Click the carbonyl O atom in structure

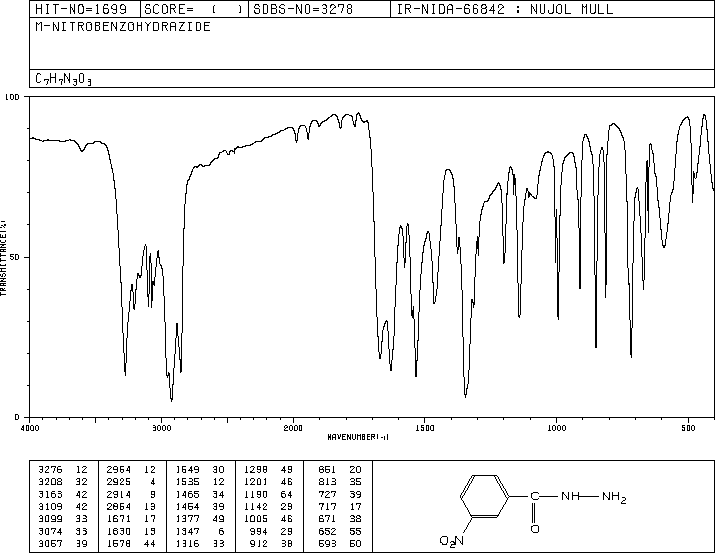coord(535,529)
